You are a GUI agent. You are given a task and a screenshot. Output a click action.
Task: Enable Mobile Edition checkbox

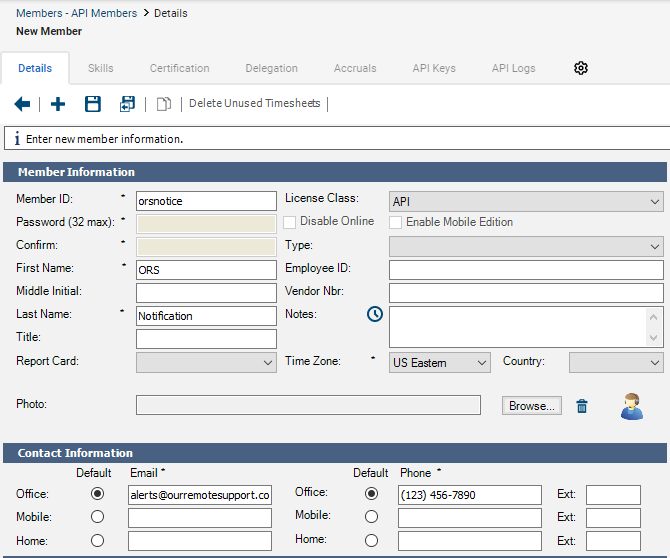coord(395,222)
